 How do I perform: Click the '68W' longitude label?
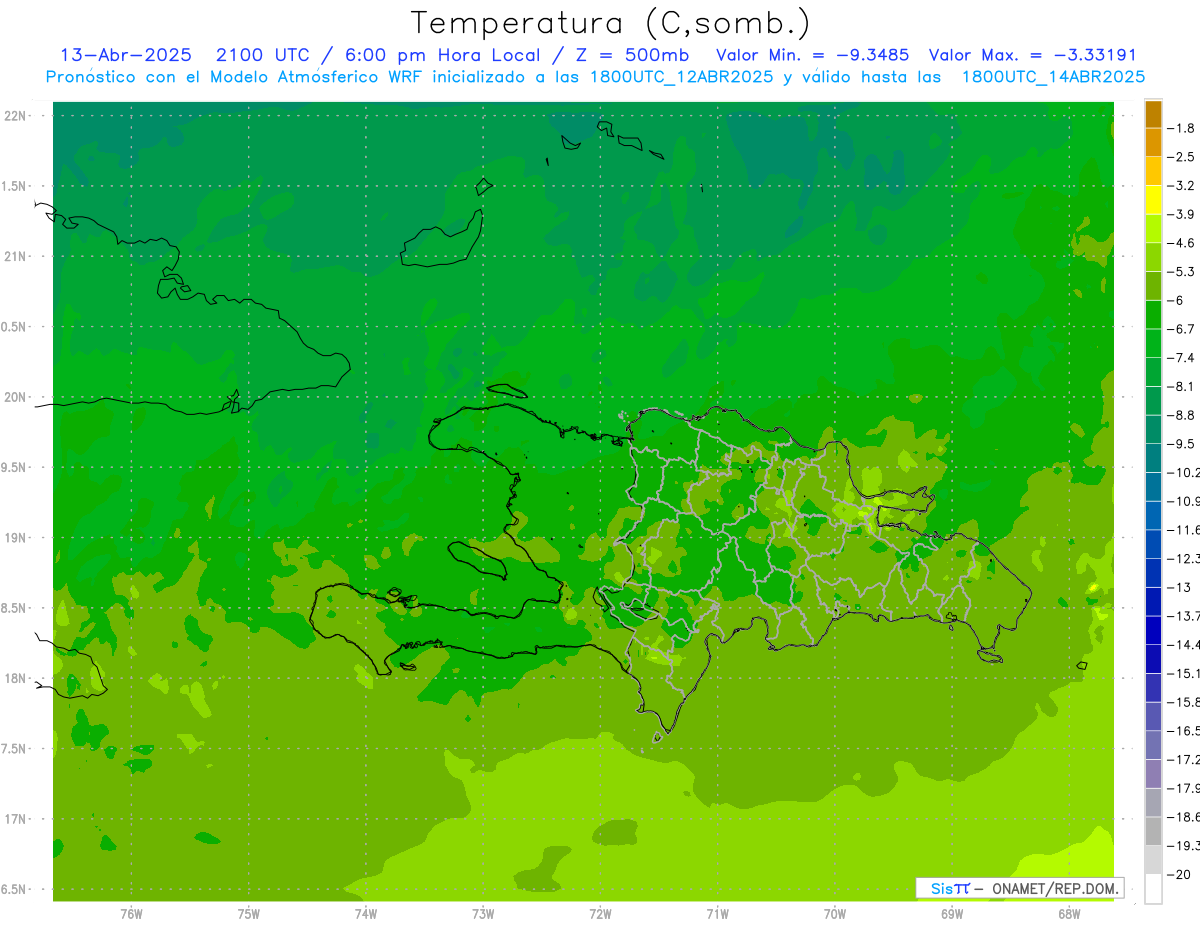1069,914
